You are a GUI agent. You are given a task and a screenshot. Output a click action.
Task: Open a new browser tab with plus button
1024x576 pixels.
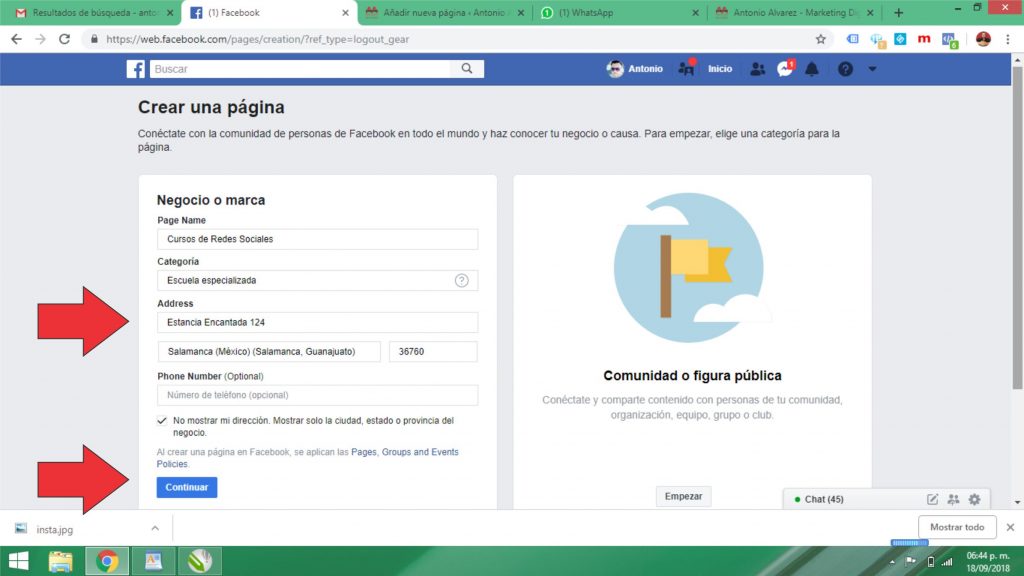click(x=899, y=12)
